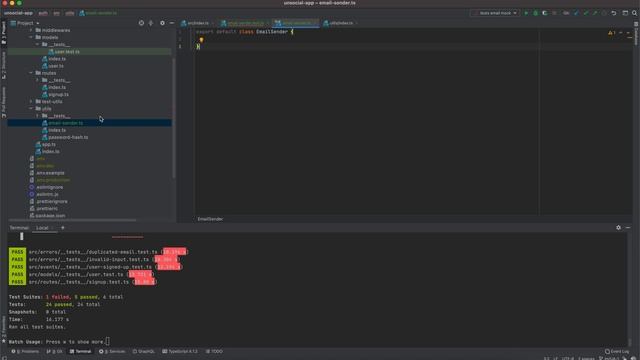Hide the Terminal panel with the minus icon
This screenshot has height=360, width=640.
click(628, 228)
